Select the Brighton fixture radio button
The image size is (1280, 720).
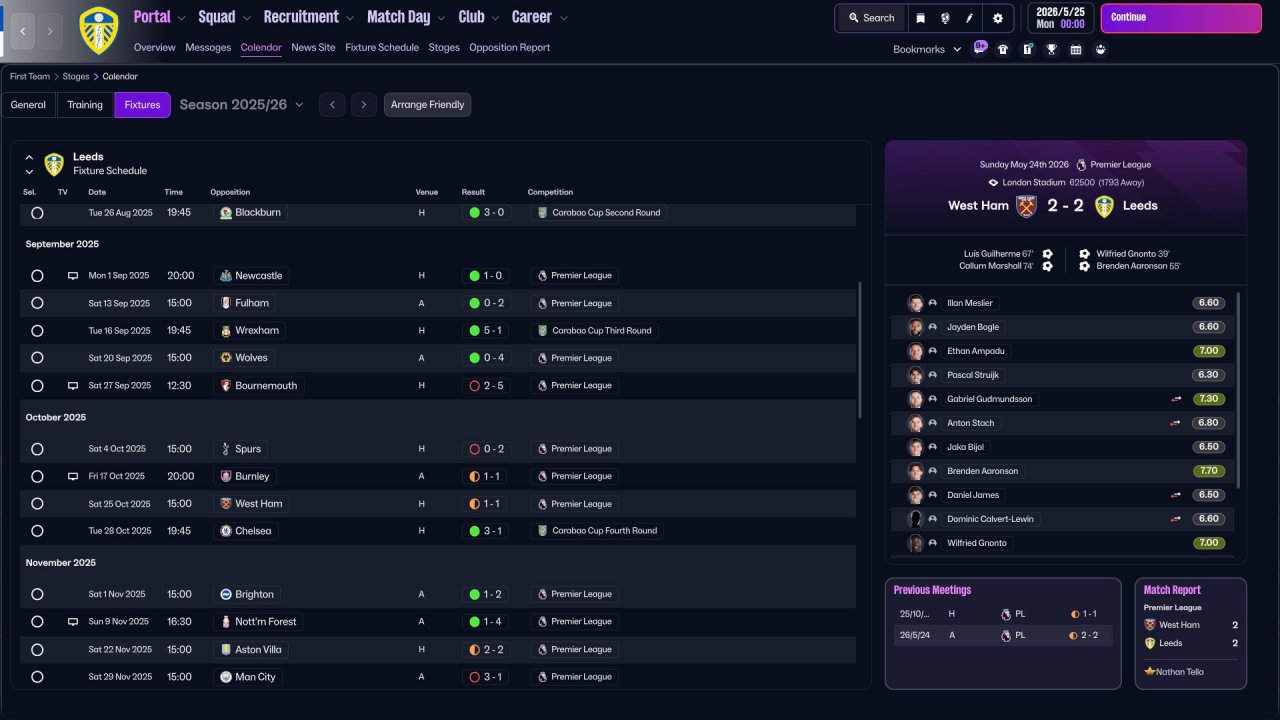point(37,594)
